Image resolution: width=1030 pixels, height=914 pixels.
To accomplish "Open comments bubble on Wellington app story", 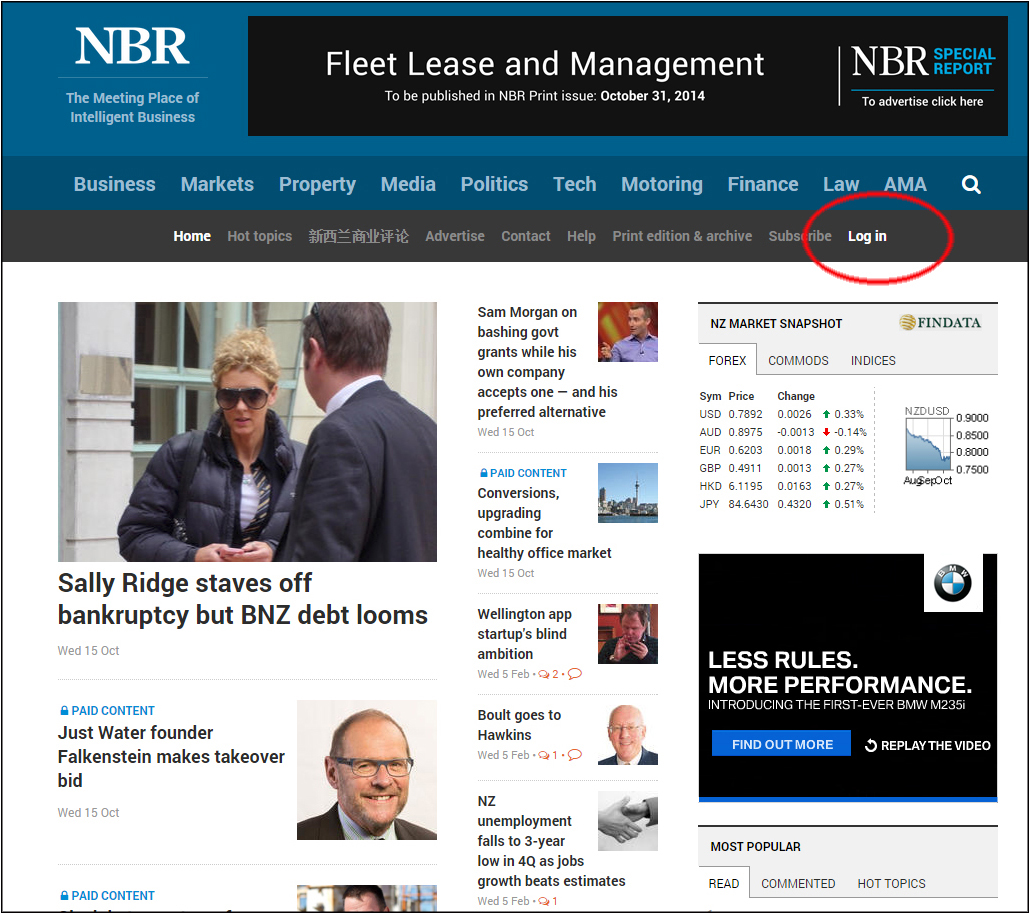I will 575,674.
